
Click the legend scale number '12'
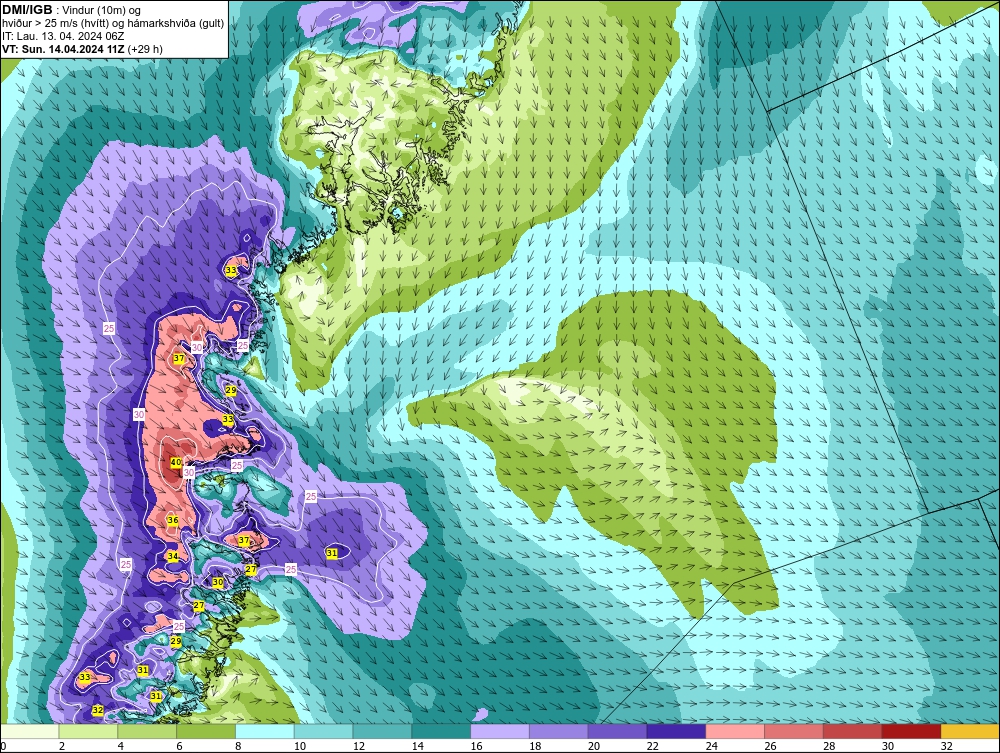tap(358, 746)
